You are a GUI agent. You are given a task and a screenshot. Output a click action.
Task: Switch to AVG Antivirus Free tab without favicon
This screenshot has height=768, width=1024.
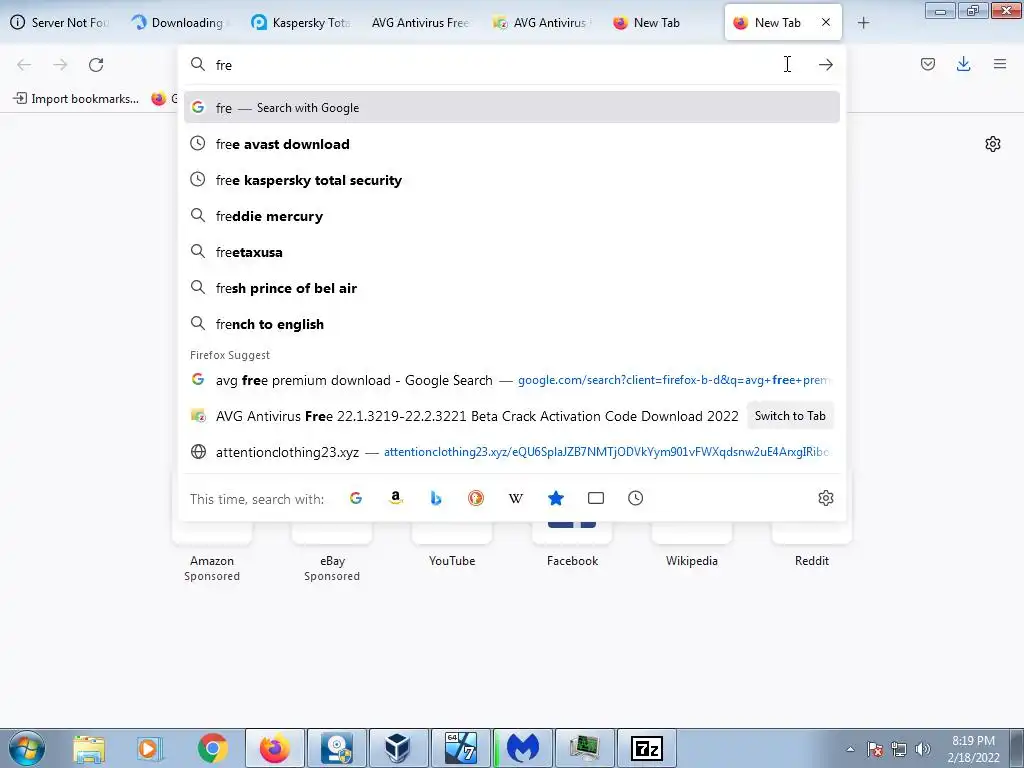click(421, 23)
